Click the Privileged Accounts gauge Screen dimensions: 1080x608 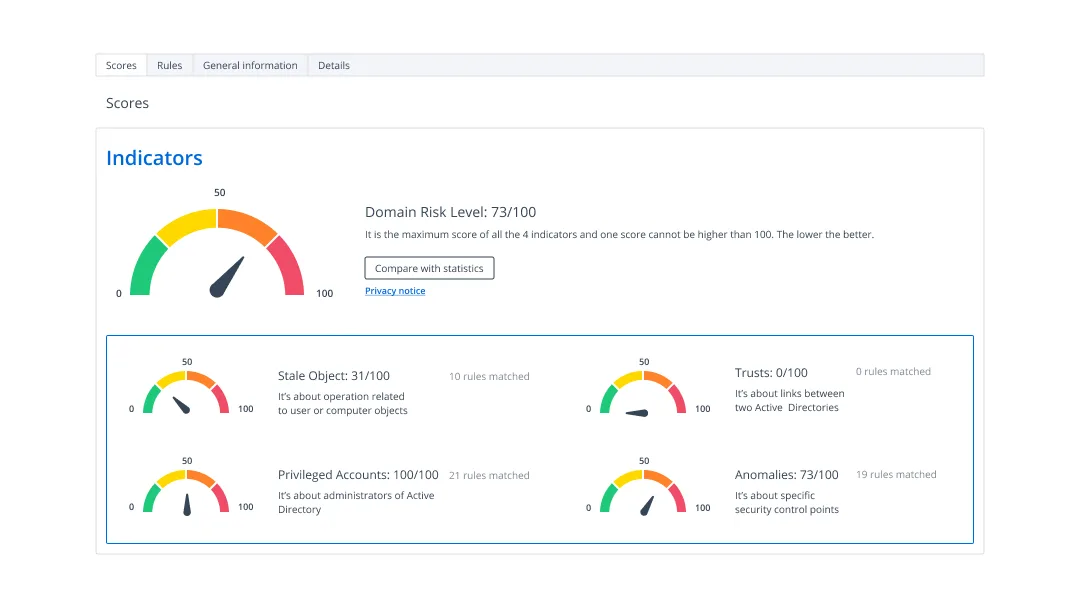[186, 492]
